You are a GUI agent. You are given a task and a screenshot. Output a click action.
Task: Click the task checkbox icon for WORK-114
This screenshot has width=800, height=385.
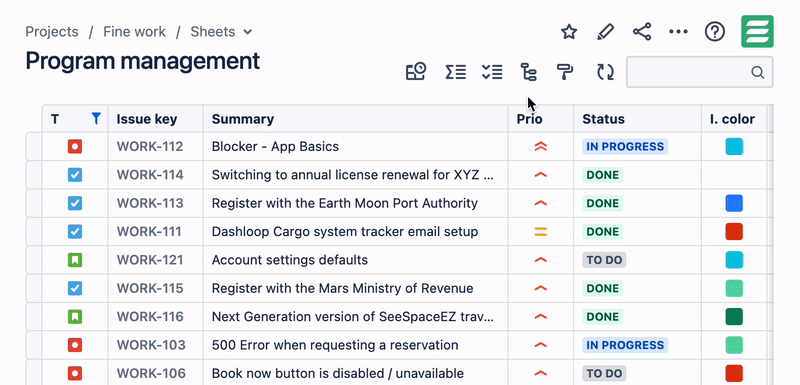(x=75, y=175)
